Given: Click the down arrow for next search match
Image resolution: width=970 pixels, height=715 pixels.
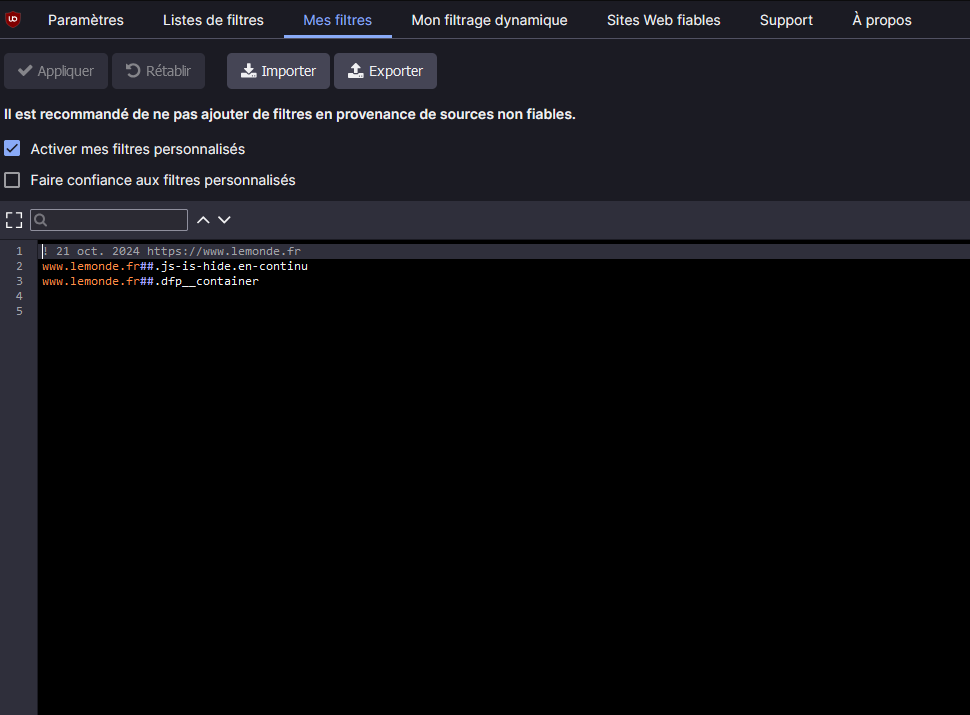Looking at the screenshot, I should coord(224,220).
